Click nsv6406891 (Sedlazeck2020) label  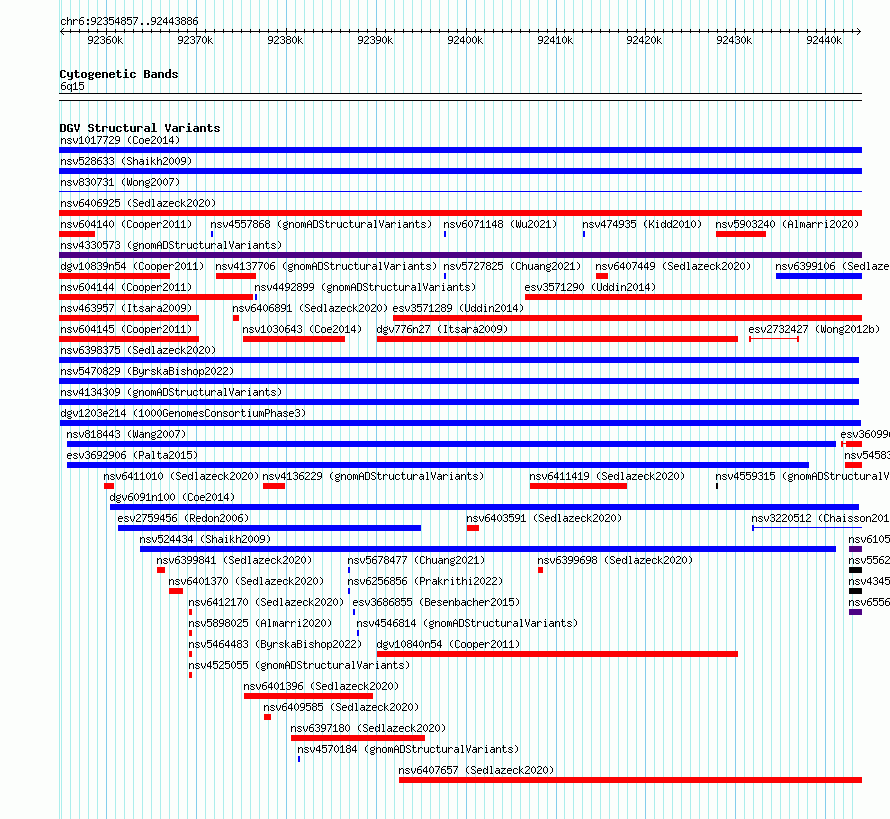(310, 308)
